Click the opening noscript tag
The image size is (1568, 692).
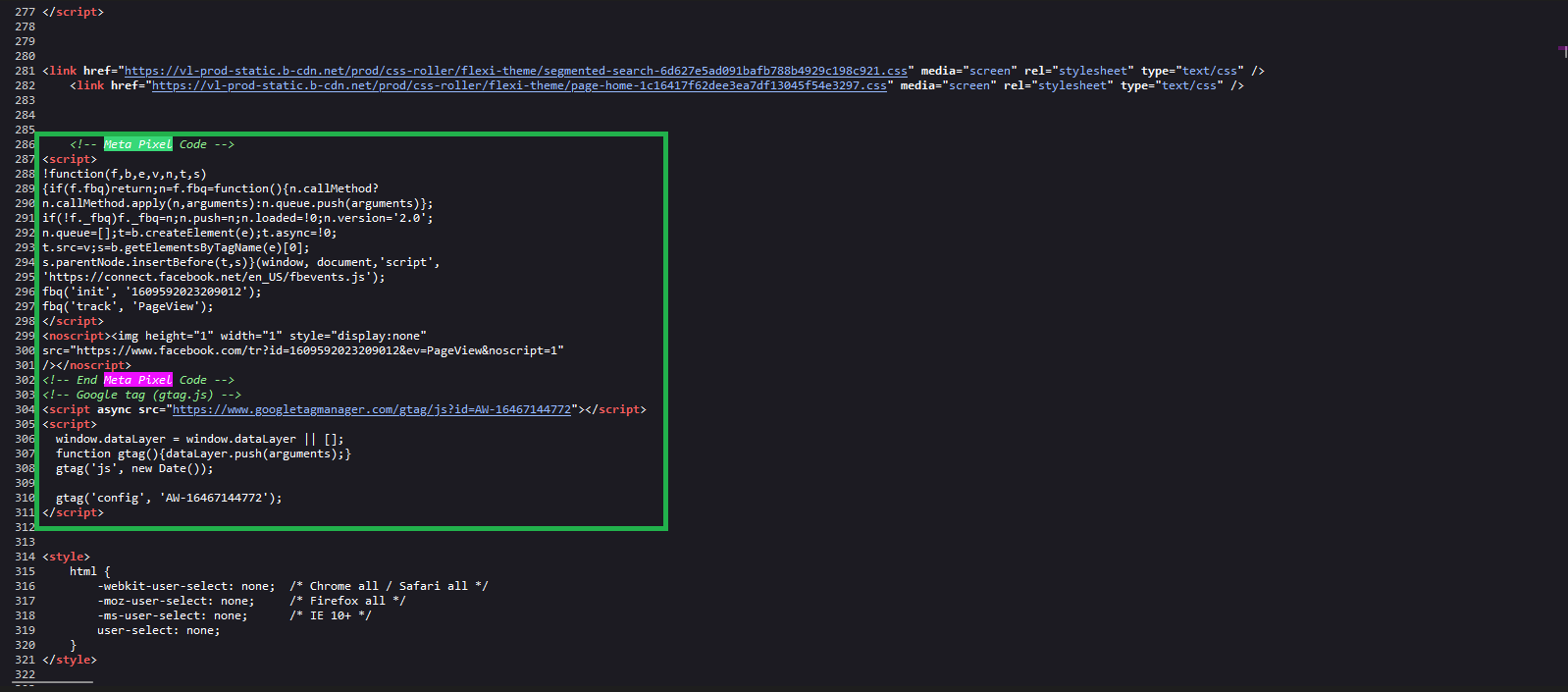coord(76,336)
